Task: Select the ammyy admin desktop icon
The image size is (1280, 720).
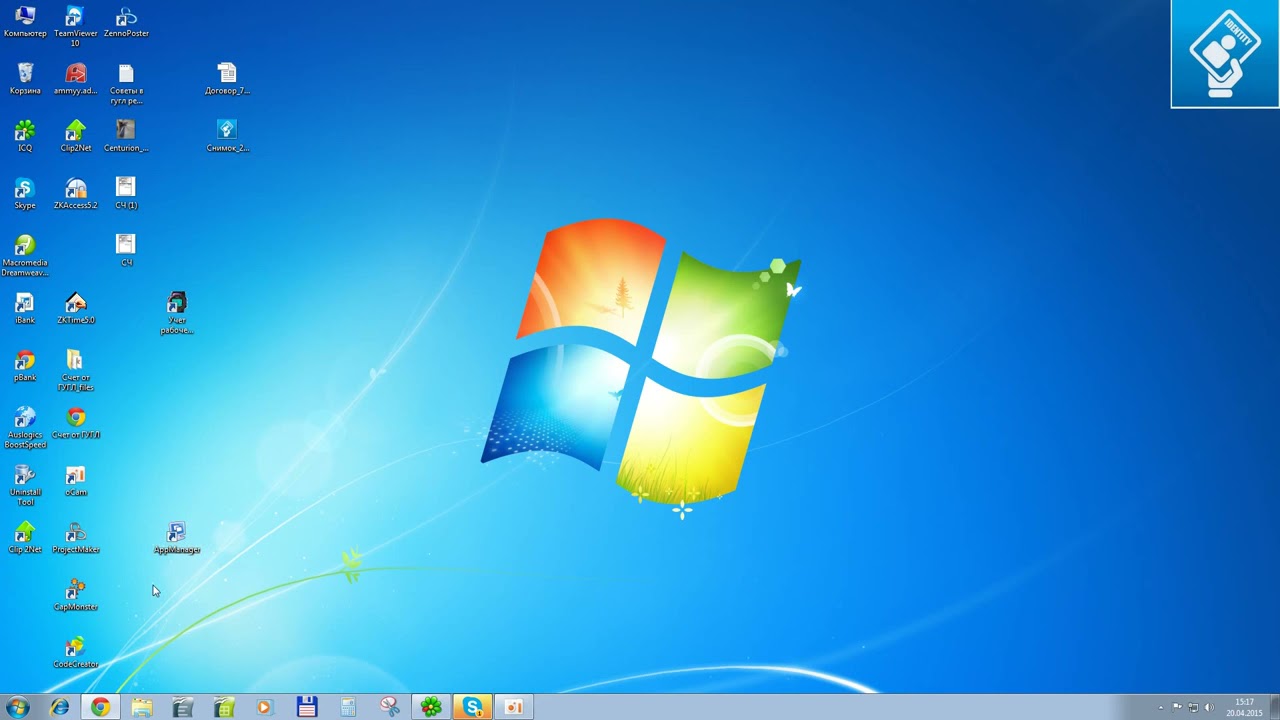Action: [75, 79]
